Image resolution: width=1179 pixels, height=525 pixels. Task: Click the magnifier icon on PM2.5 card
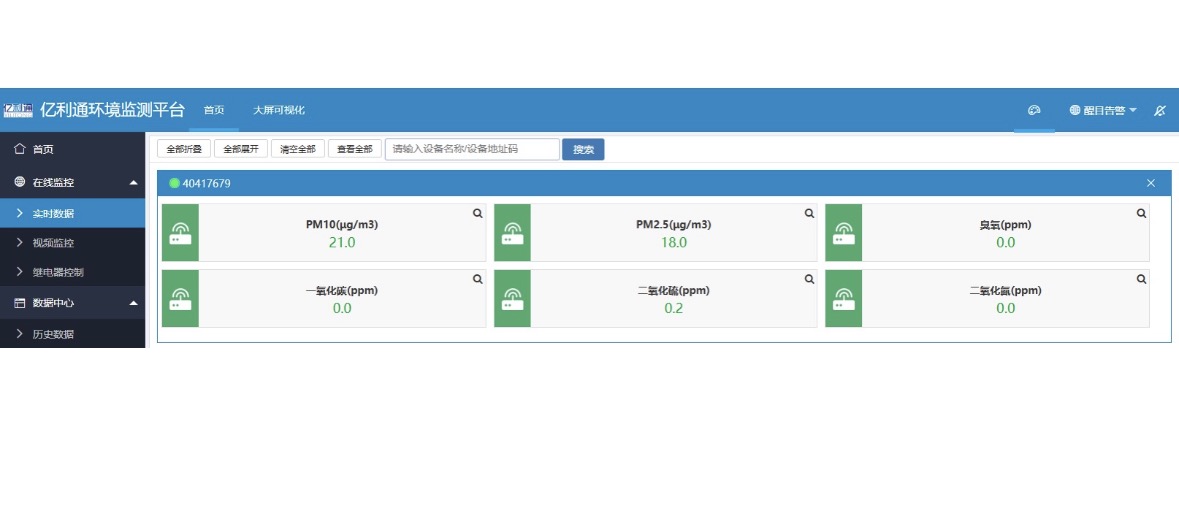(x=809, y=213)
